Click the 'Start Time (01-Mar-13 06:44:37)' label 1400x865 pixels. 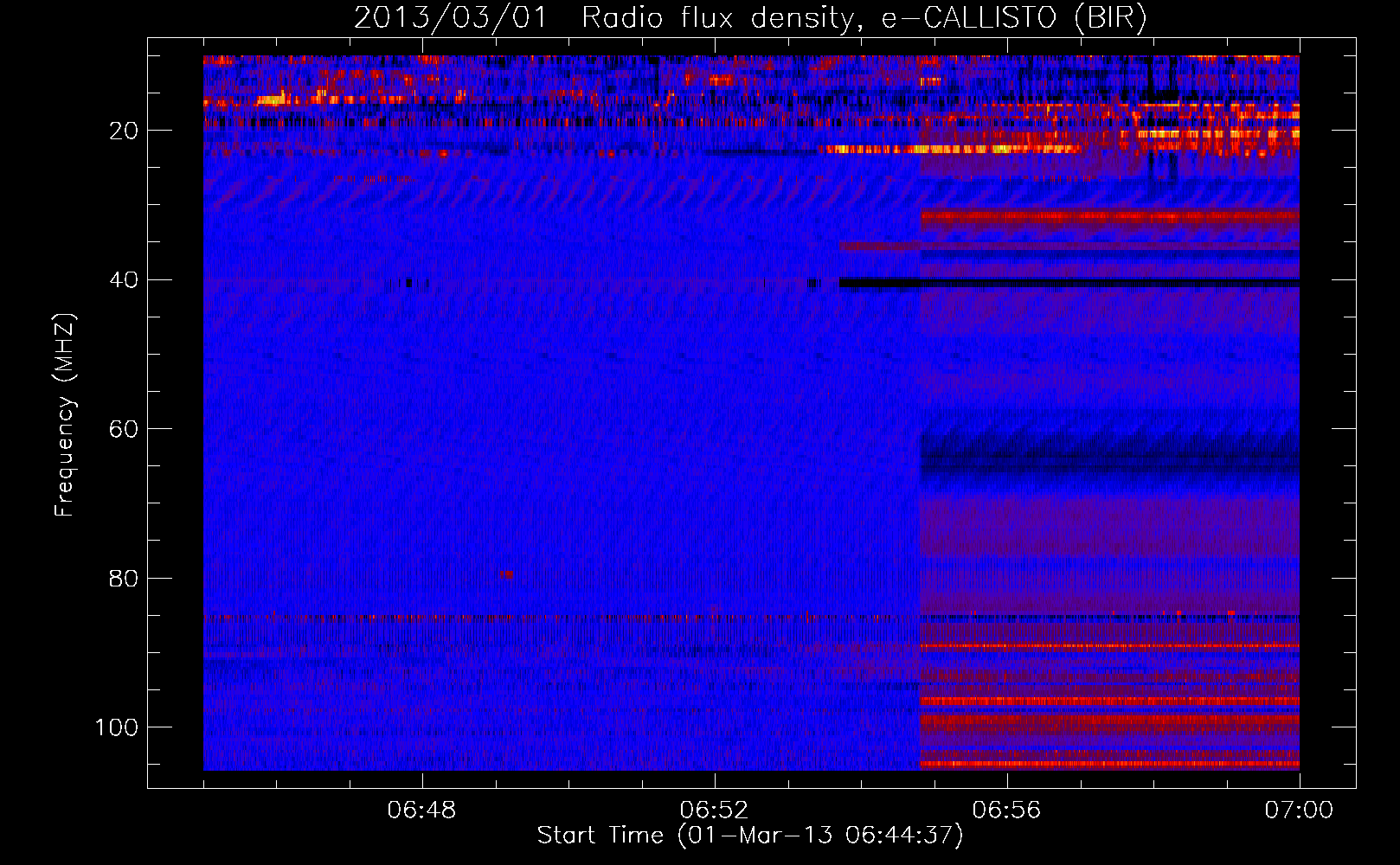pyautogui.click(x=750, y=836)
